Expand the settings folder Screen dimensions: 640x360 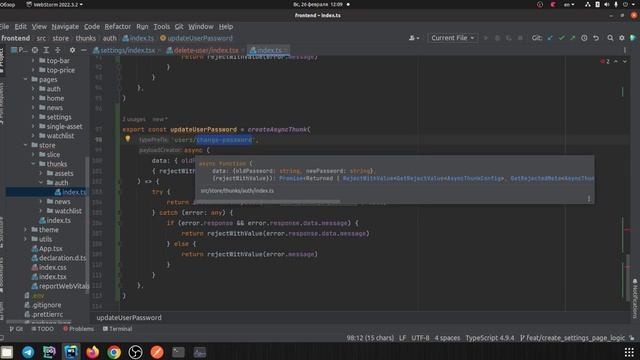coord(33,117)
